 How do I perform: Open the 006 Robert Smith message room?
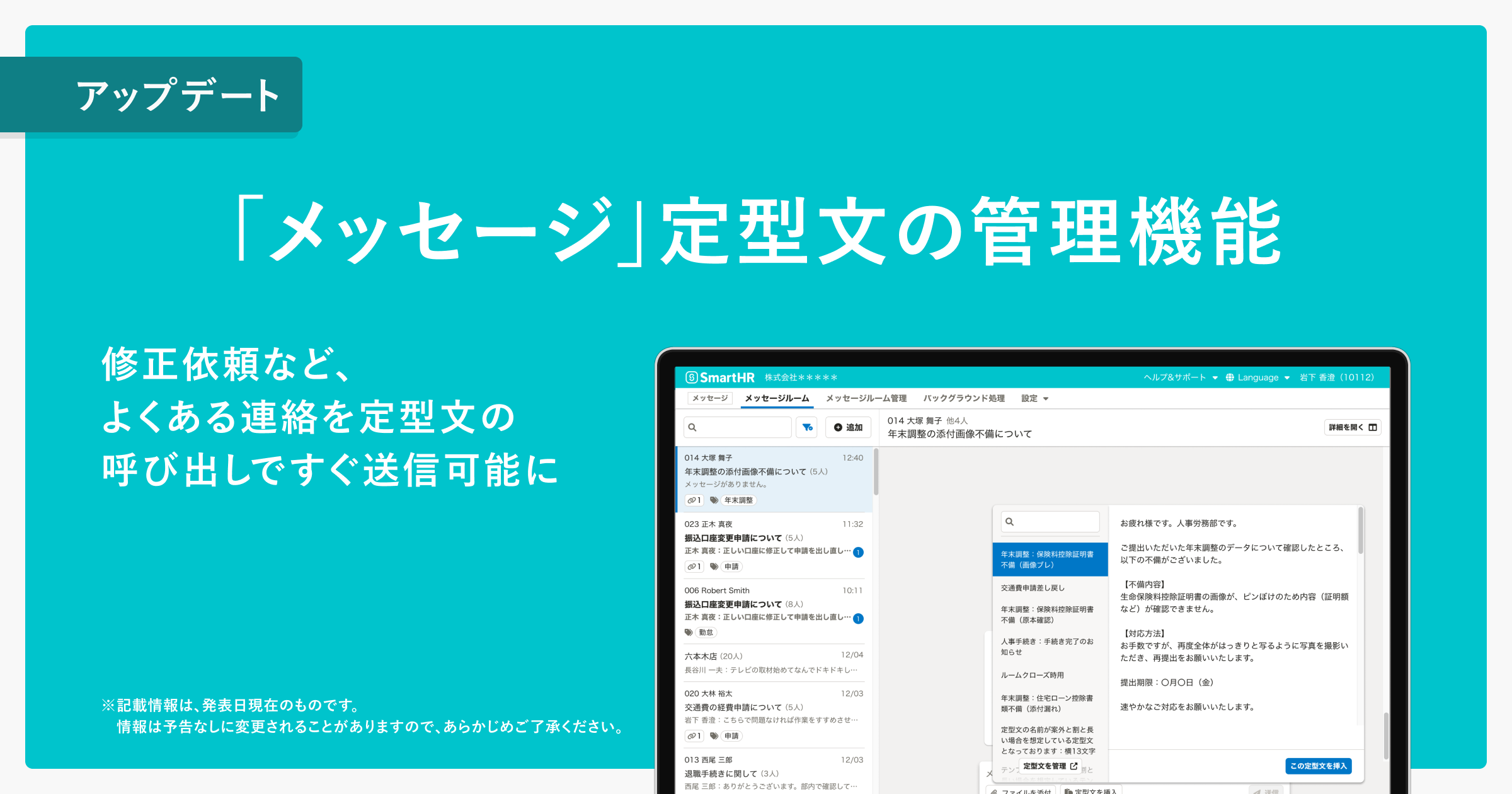[774, 611]
